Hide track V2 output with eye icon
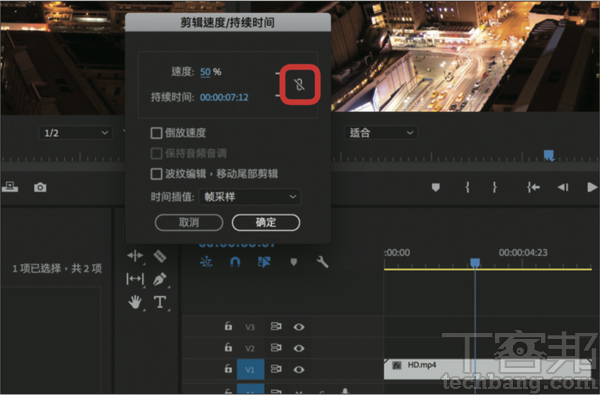The image size is (600, 395). tap(299, 348)
